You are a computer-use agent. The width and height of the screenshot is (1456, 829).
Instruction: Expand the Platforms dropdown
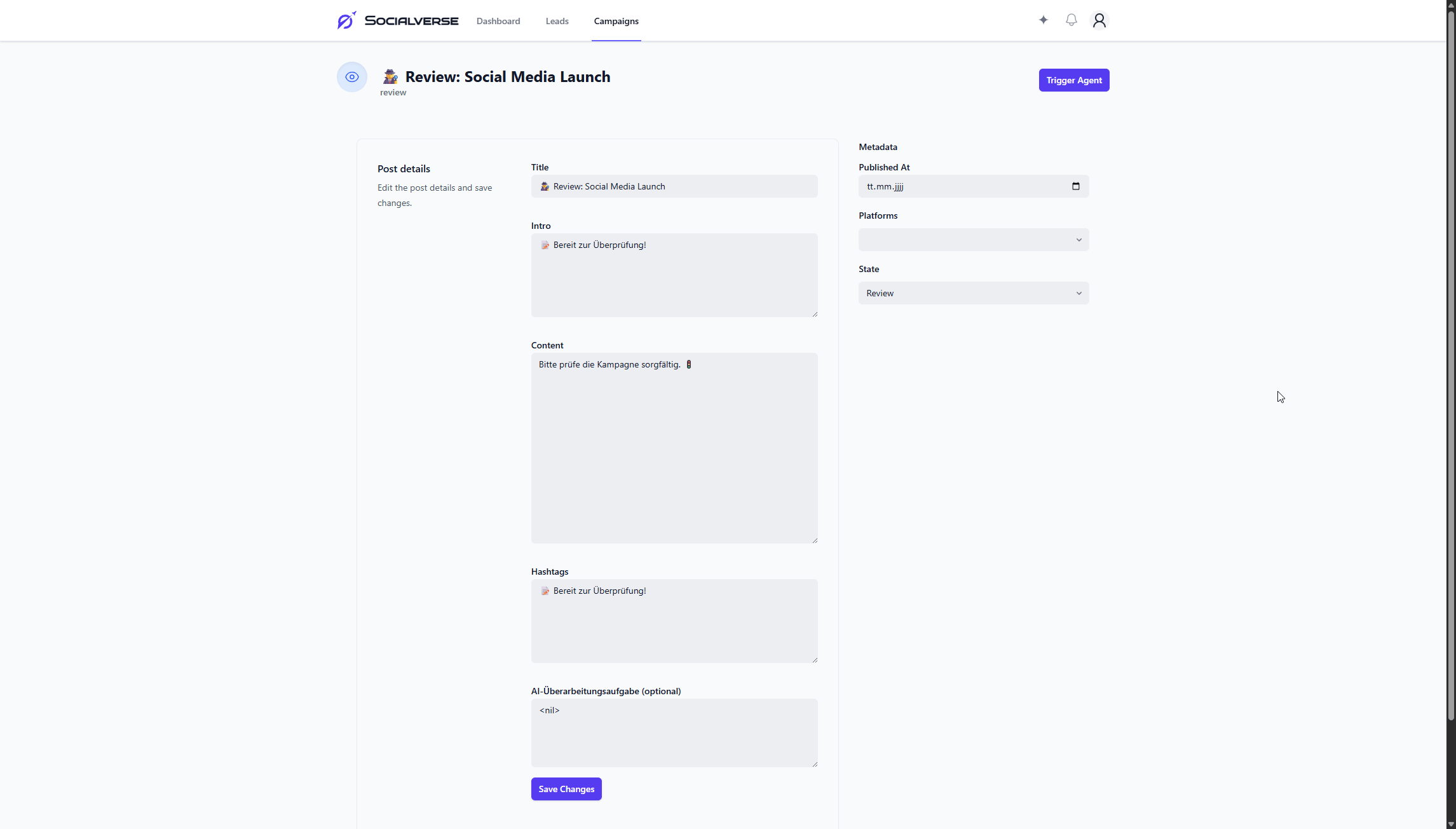[973, 240]
